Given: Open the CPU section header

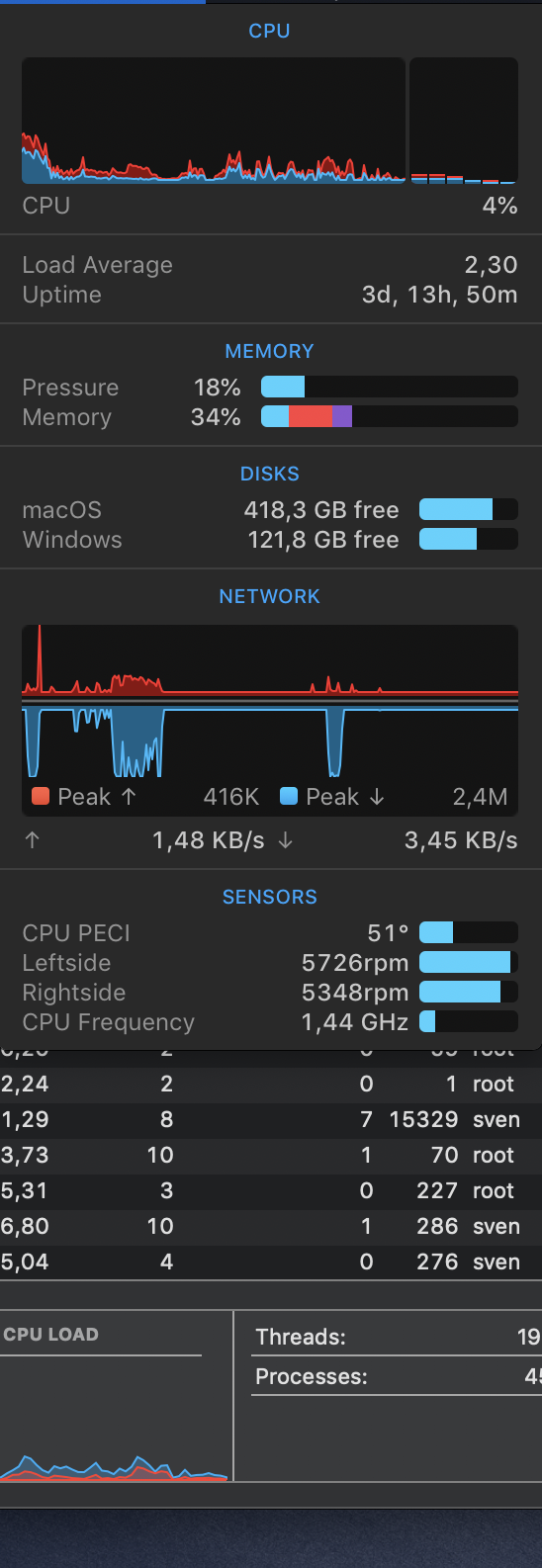Looking at the screenshot, I should (x=269, y=31).
